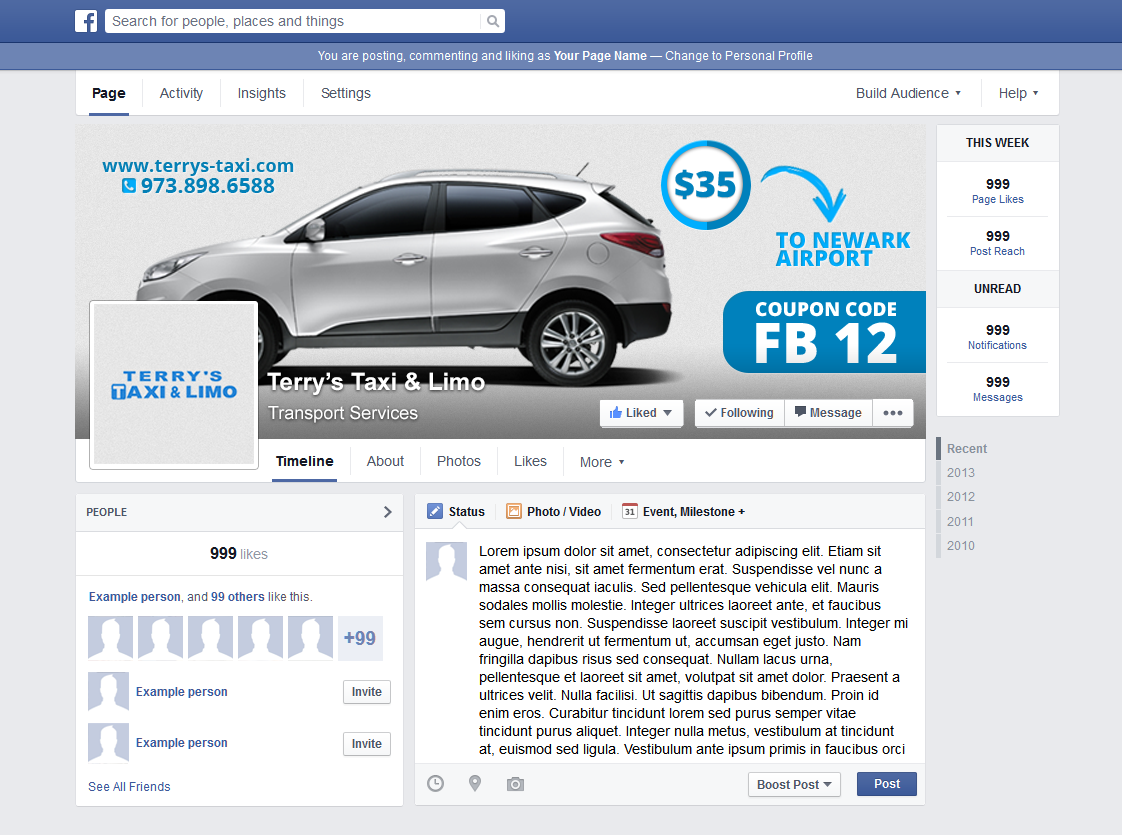Screen dimensions: 1122x835
Task: Click the phone icon beside 973.898.6588
Action: click(129, 186)
